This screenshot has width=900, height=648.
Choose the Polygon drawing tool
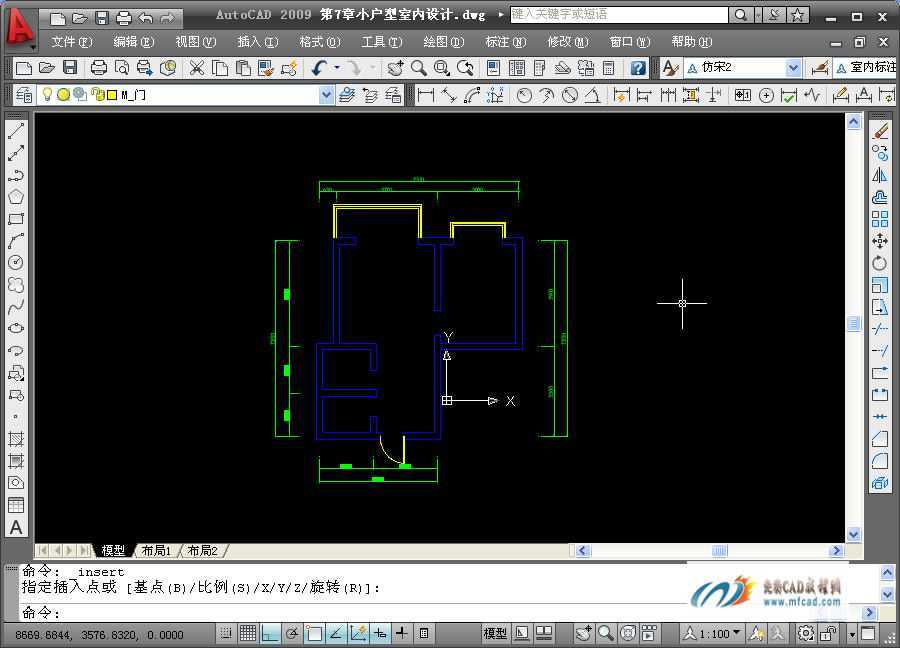tap(16, 197)
